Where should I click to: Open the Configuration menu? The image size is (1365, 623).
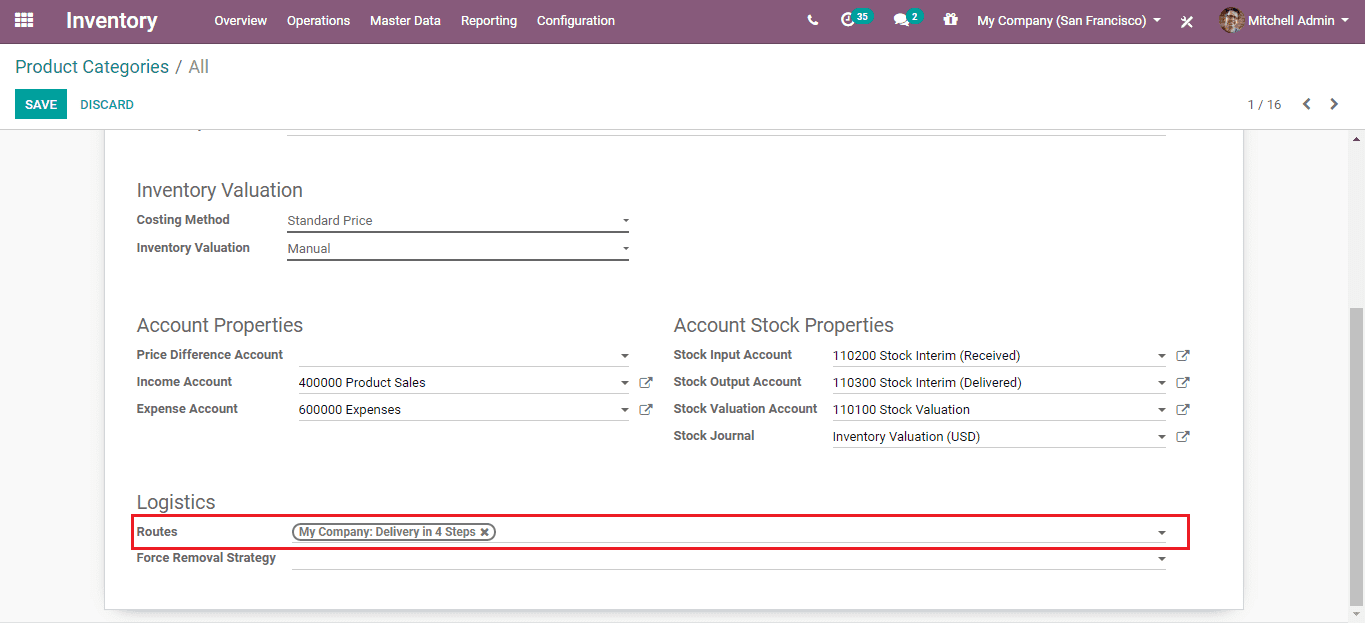coord(576,20)
